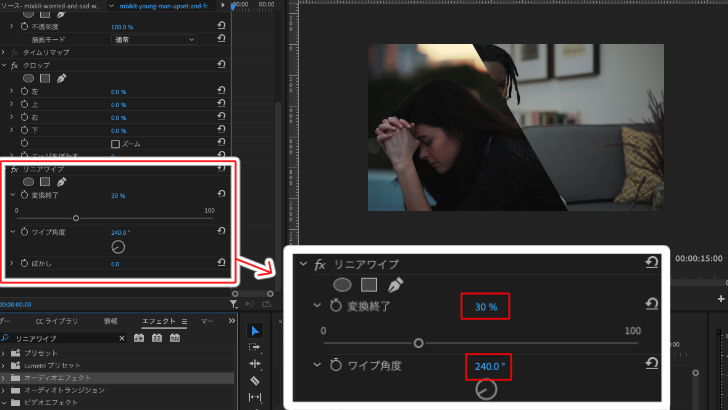
Task: Click the 変換終了 slider handle
Action: click(76, 218)
